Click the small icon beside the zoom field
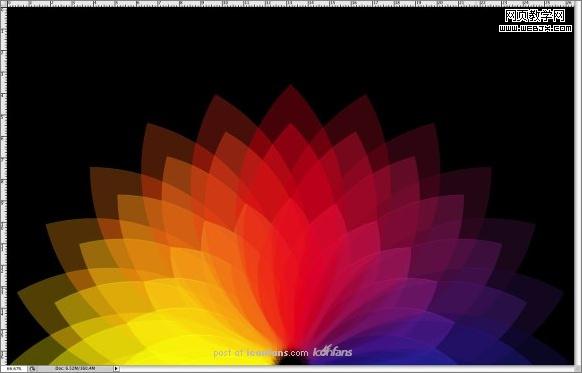582x373 pixels. click(33, 369)
